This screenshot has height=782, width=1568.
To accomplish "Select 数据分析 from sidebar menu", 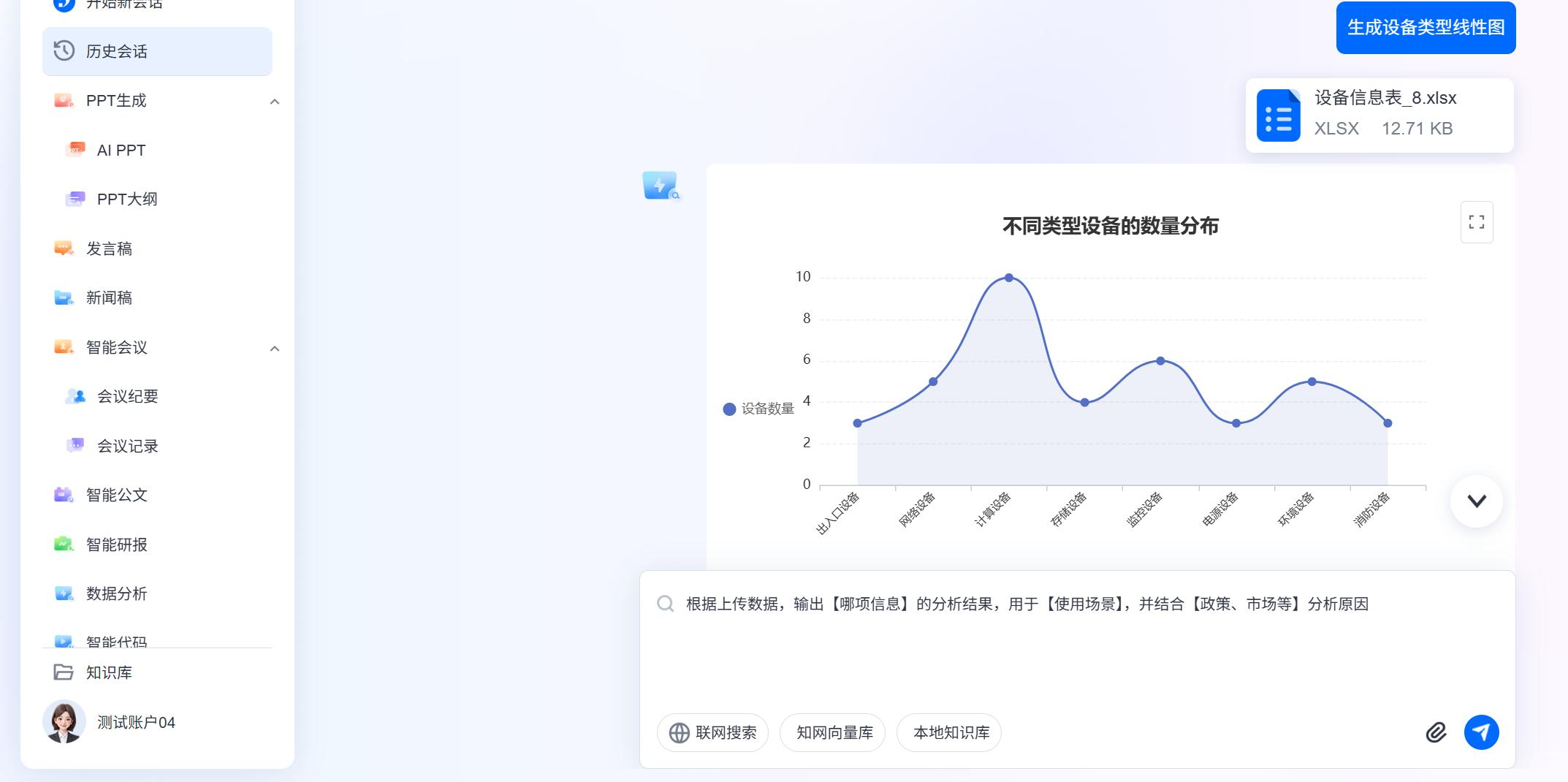I will 116,593.
